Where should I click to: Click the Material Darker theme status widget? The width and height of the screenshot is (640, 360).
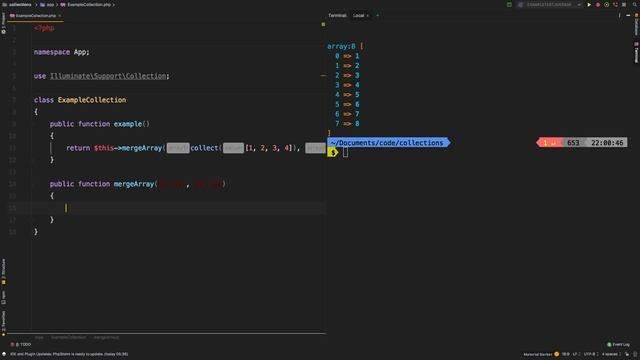tap(538, 354)
